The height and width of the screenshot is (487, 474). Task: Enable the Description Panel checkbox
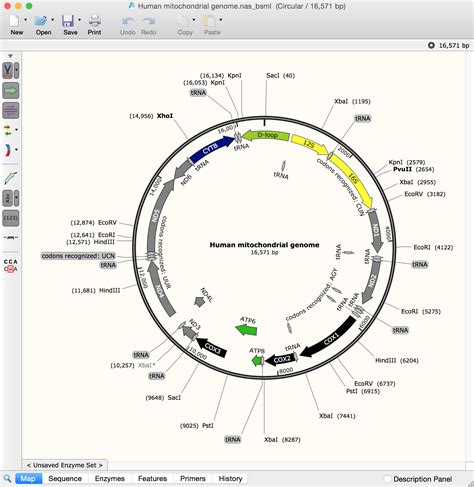388,479
